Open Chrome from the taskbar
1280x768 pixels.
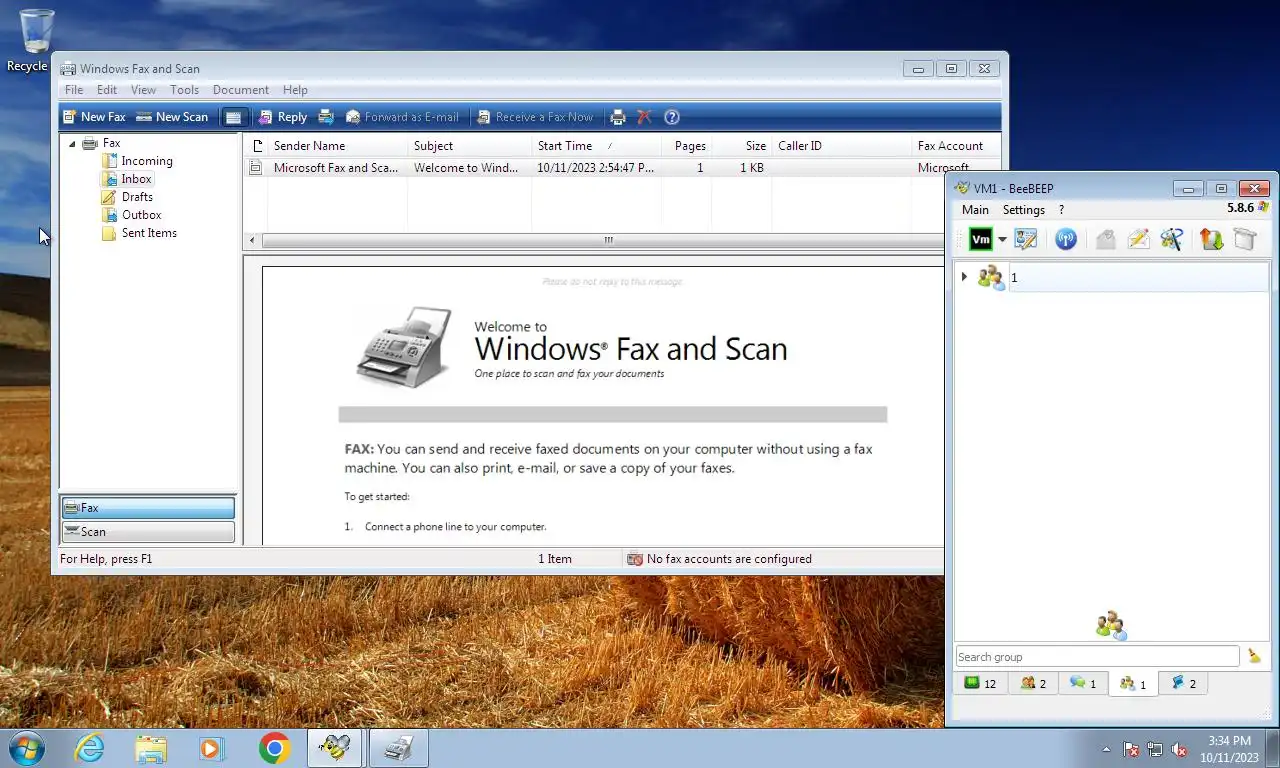point(274,748)
